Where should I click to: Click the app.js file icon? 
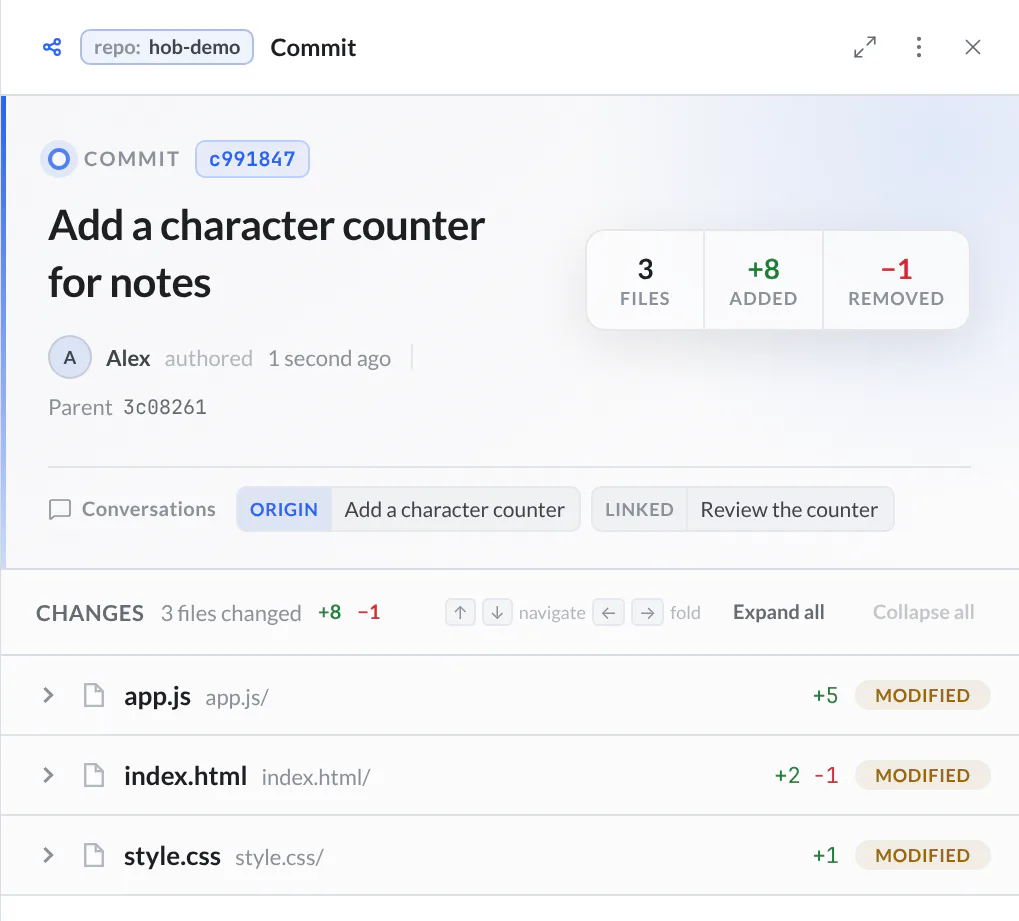coord(94,695)
